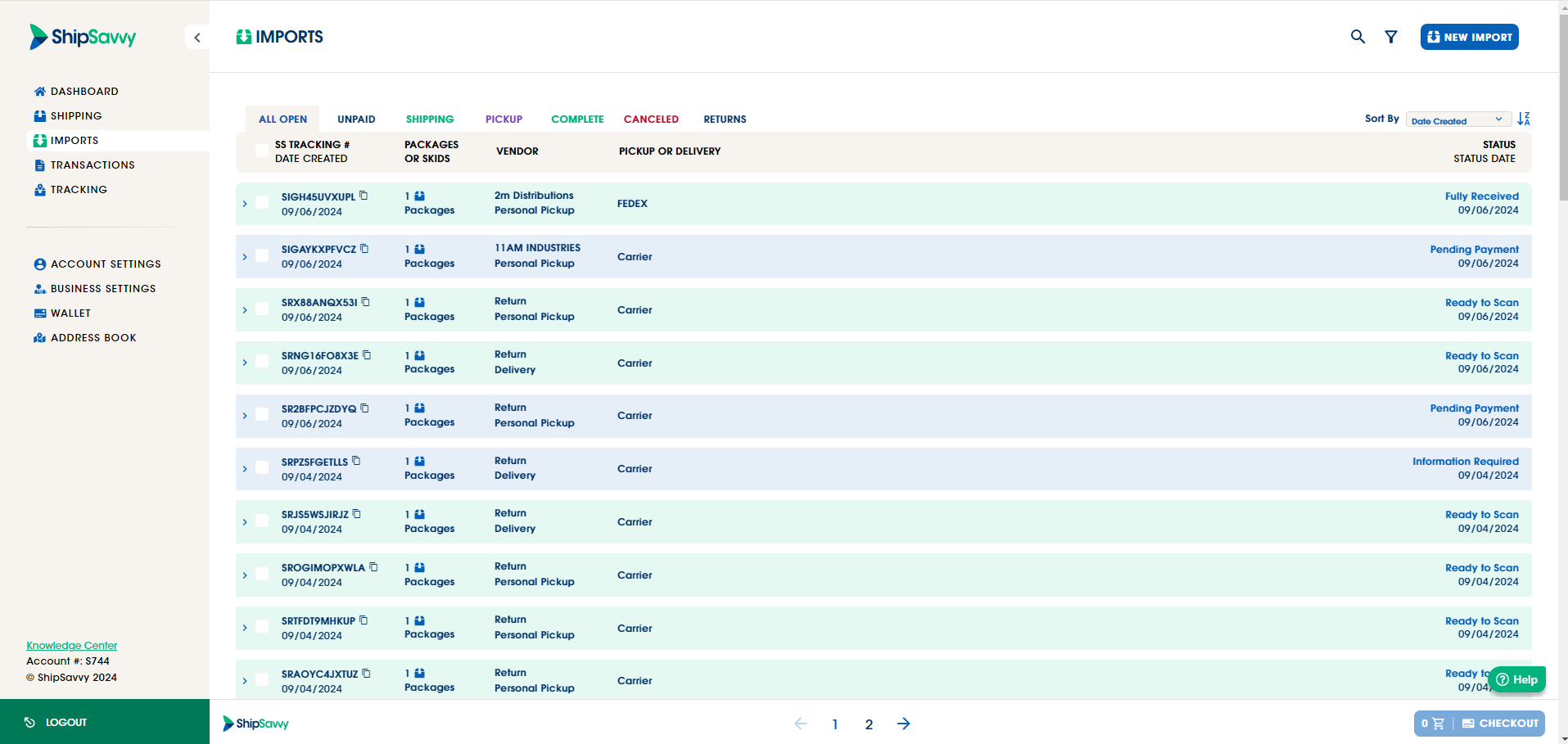Click package icon in SIGH45UVXUPL row
The image size is (1568, 744).
[419, 196]
